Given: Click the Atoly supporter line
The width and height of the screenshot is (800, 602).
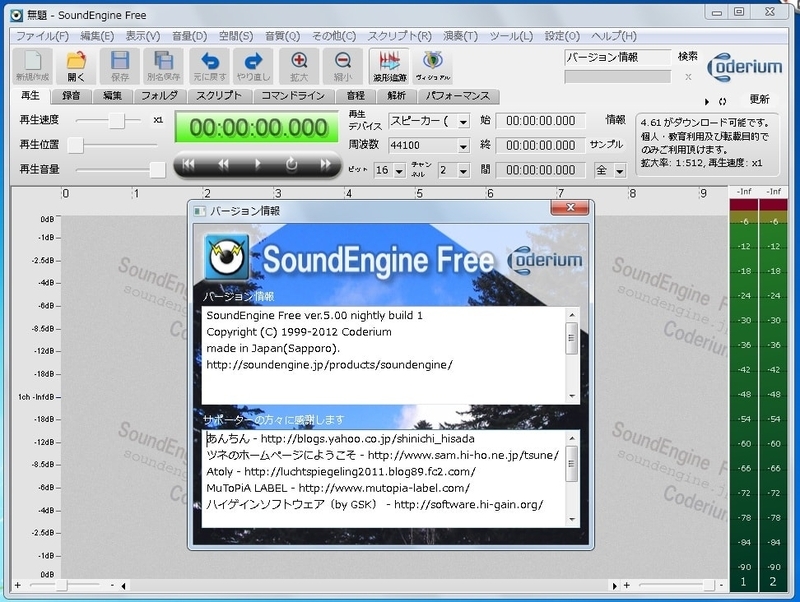Looking at the screenshot, I should 341,472.
